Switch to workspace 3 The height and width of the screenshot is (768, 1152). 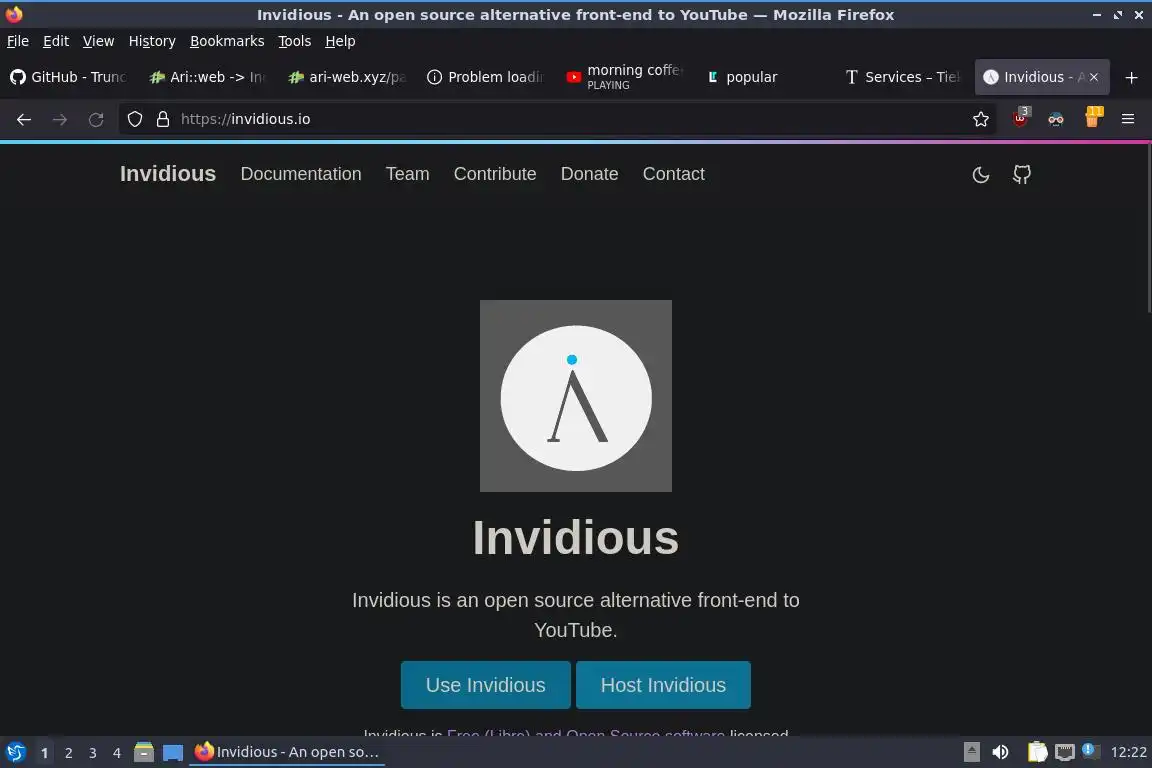coord(93,753)
